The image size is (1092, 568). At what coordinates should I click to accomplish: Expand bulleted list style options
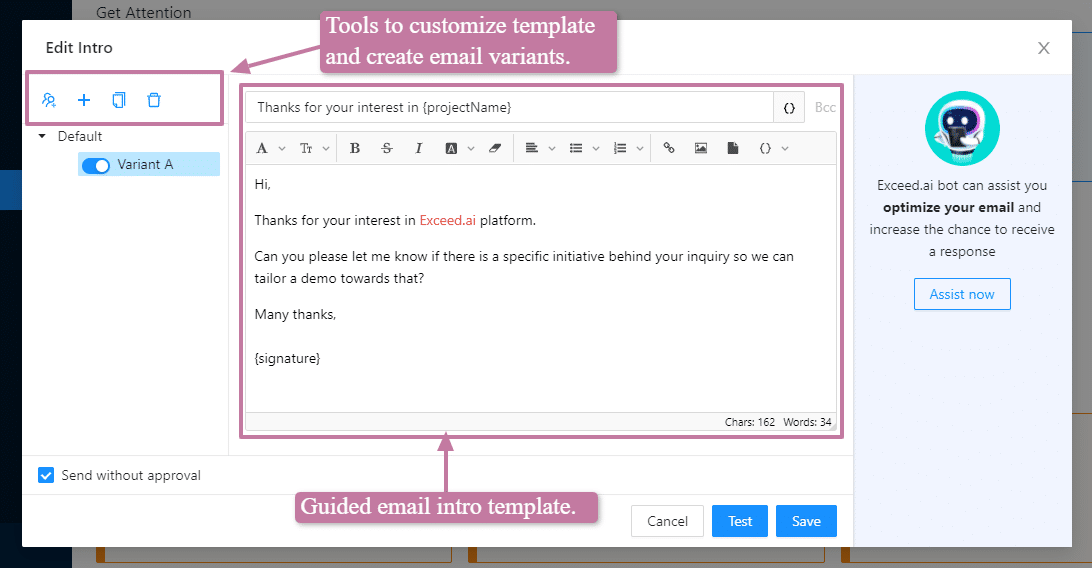pos(596,148)
